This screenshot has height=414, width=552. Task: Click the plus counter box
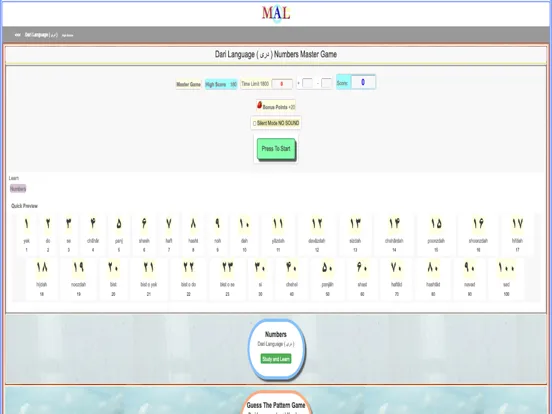[307, 83]
